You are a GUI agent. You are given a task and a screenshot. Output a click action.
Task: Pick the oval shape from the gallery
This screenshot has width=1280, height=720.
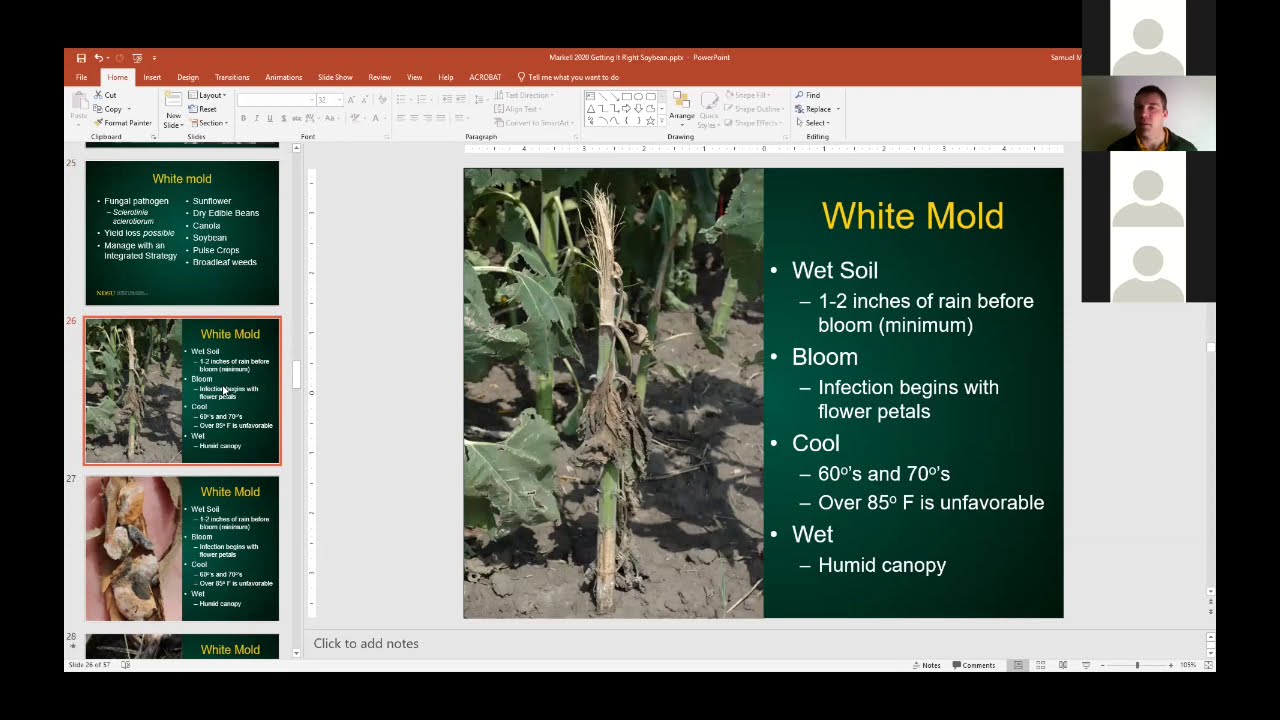point(638,96)
